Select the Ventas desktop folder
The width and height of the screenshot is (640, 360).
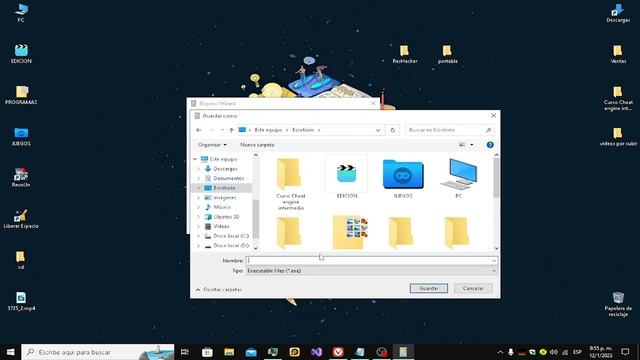pos(618,53)
